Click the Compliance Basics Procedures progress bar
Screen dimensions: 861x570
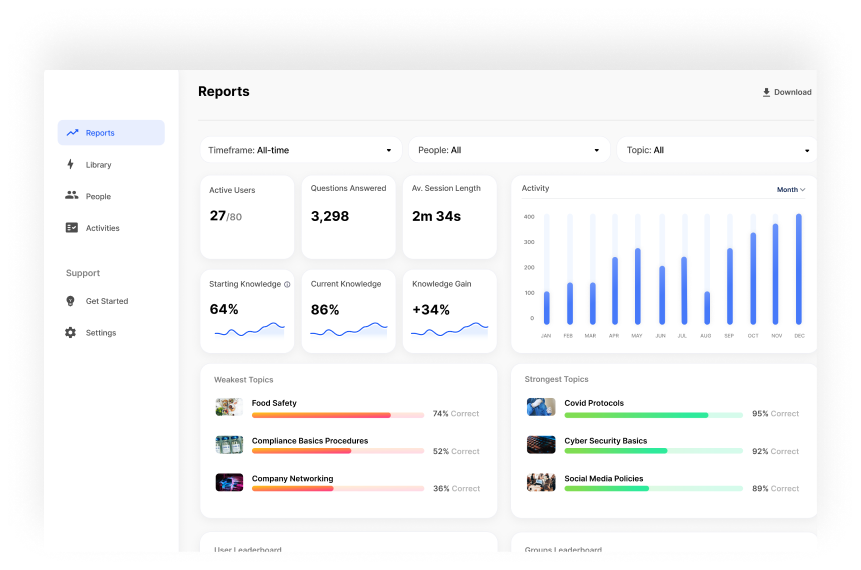click(x=338, y=451)
